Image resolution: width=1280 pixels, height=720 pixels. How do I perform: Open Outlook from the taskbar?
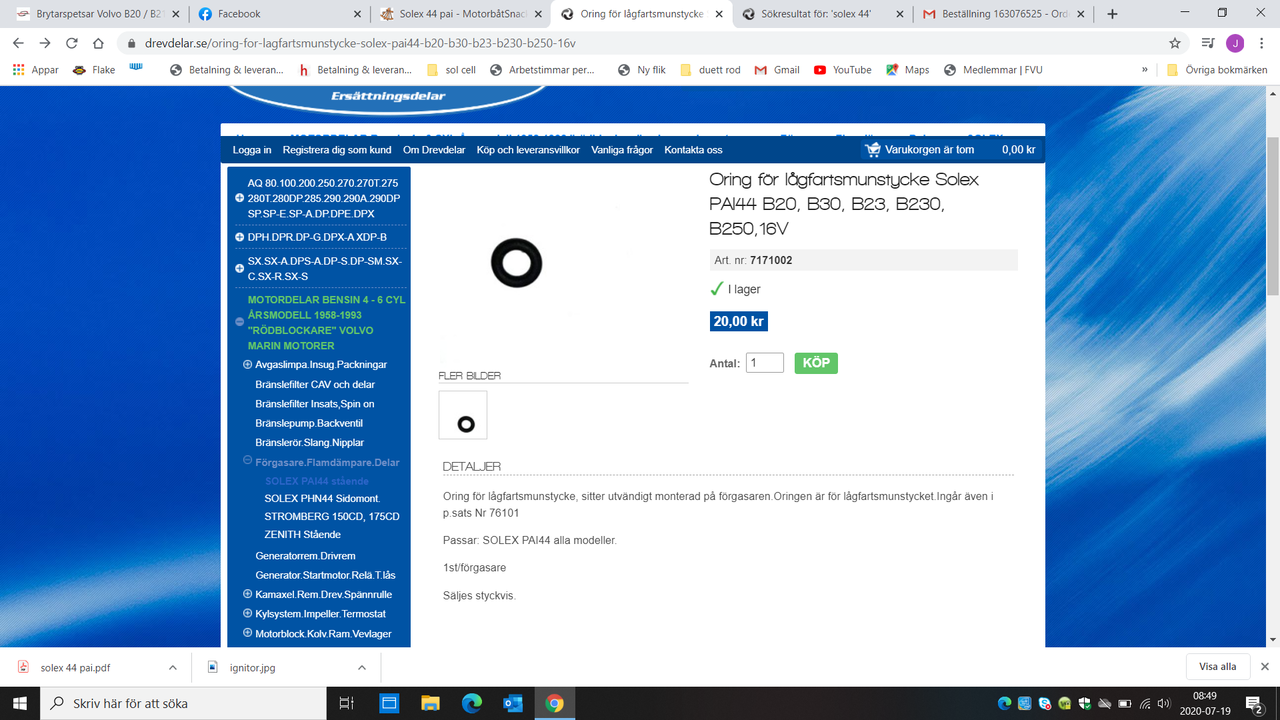pyautogui.click(x=513, y=703)
